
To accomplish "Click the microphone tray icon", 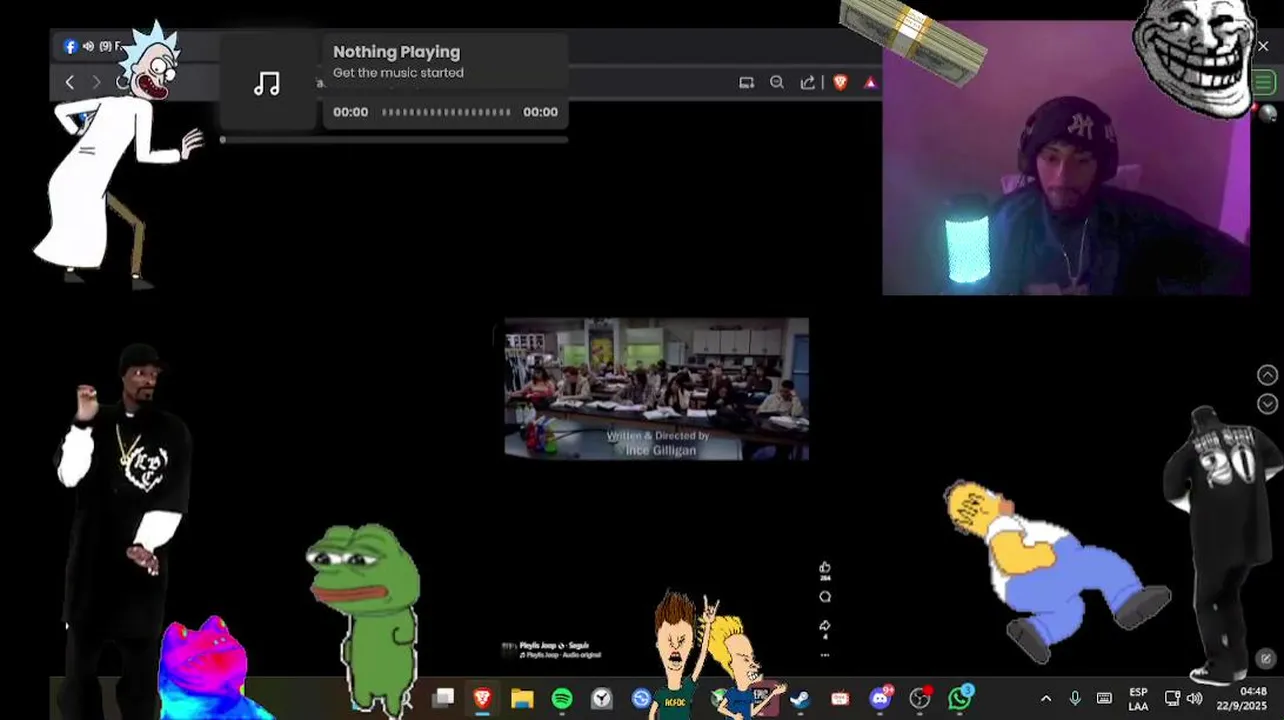I will coord(1075,698).
